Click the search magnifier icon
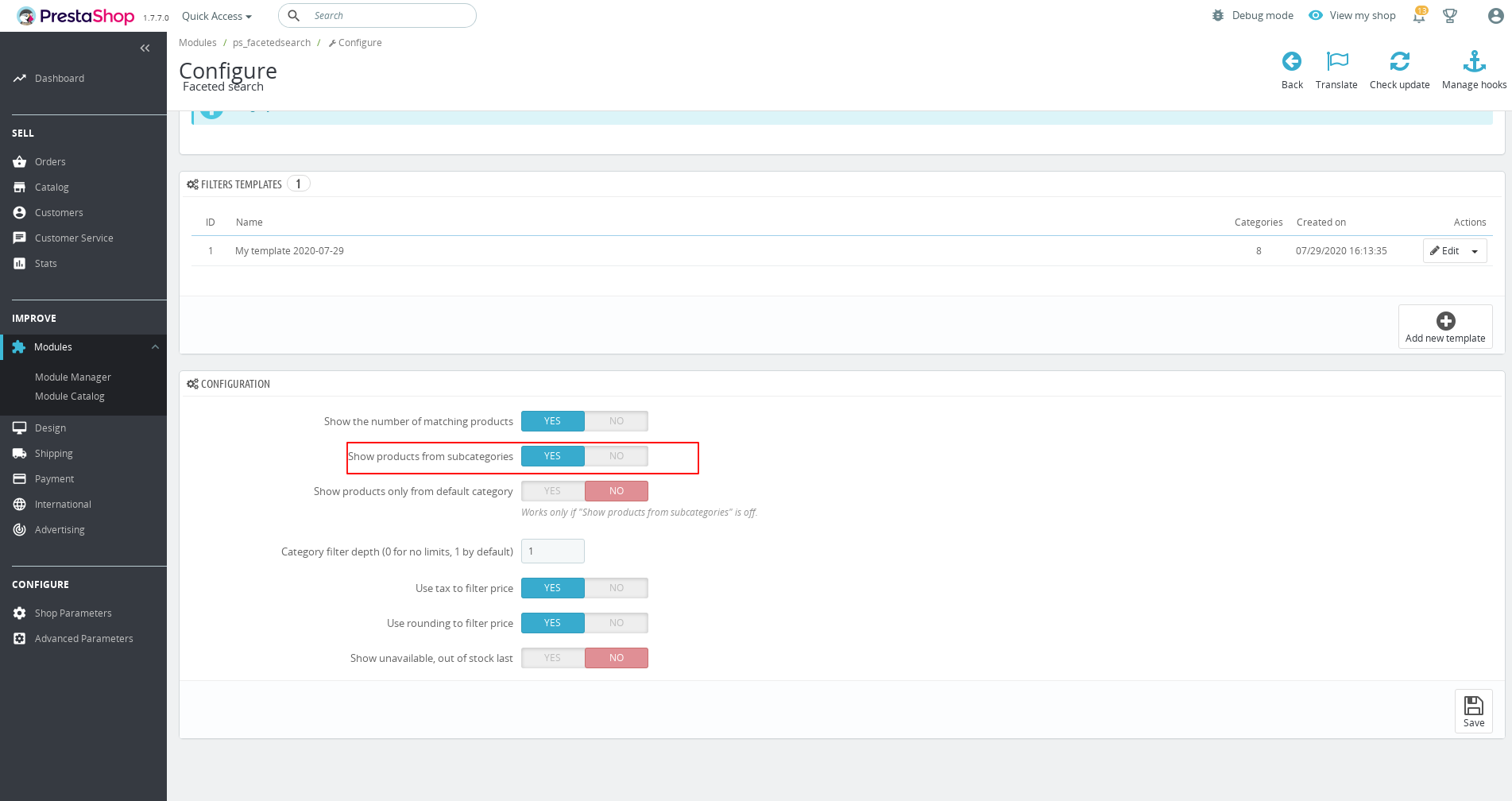1512x801 pixels. tap(293, 16)
